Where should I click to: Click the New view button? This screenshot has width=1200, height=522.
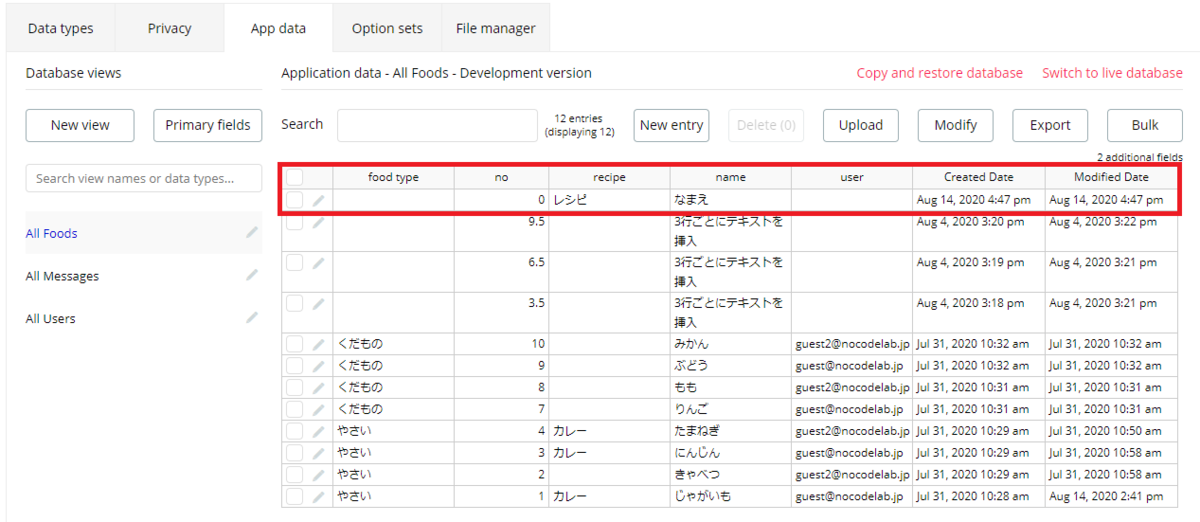pos(80,125)
